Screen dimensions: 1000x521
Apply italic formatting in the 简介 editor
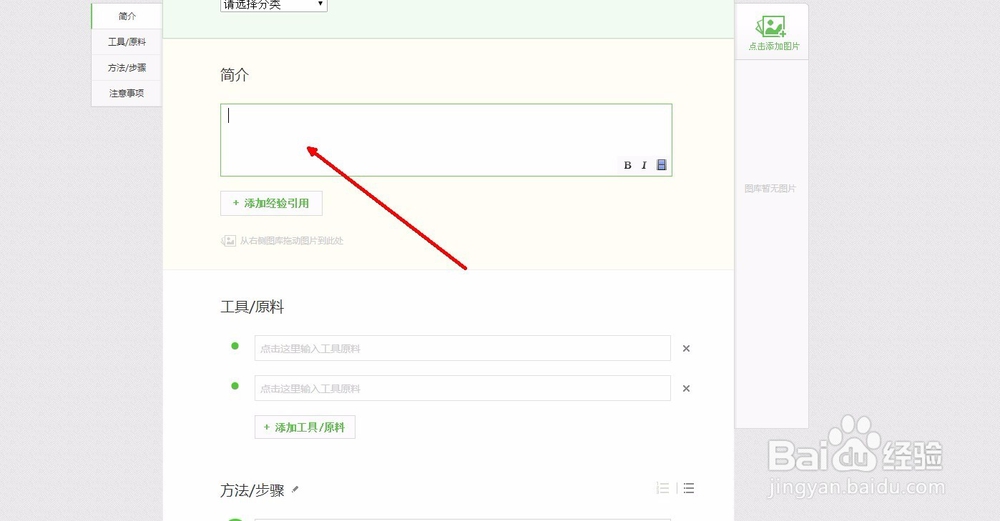pyautogui.click(x=644, y=165)
